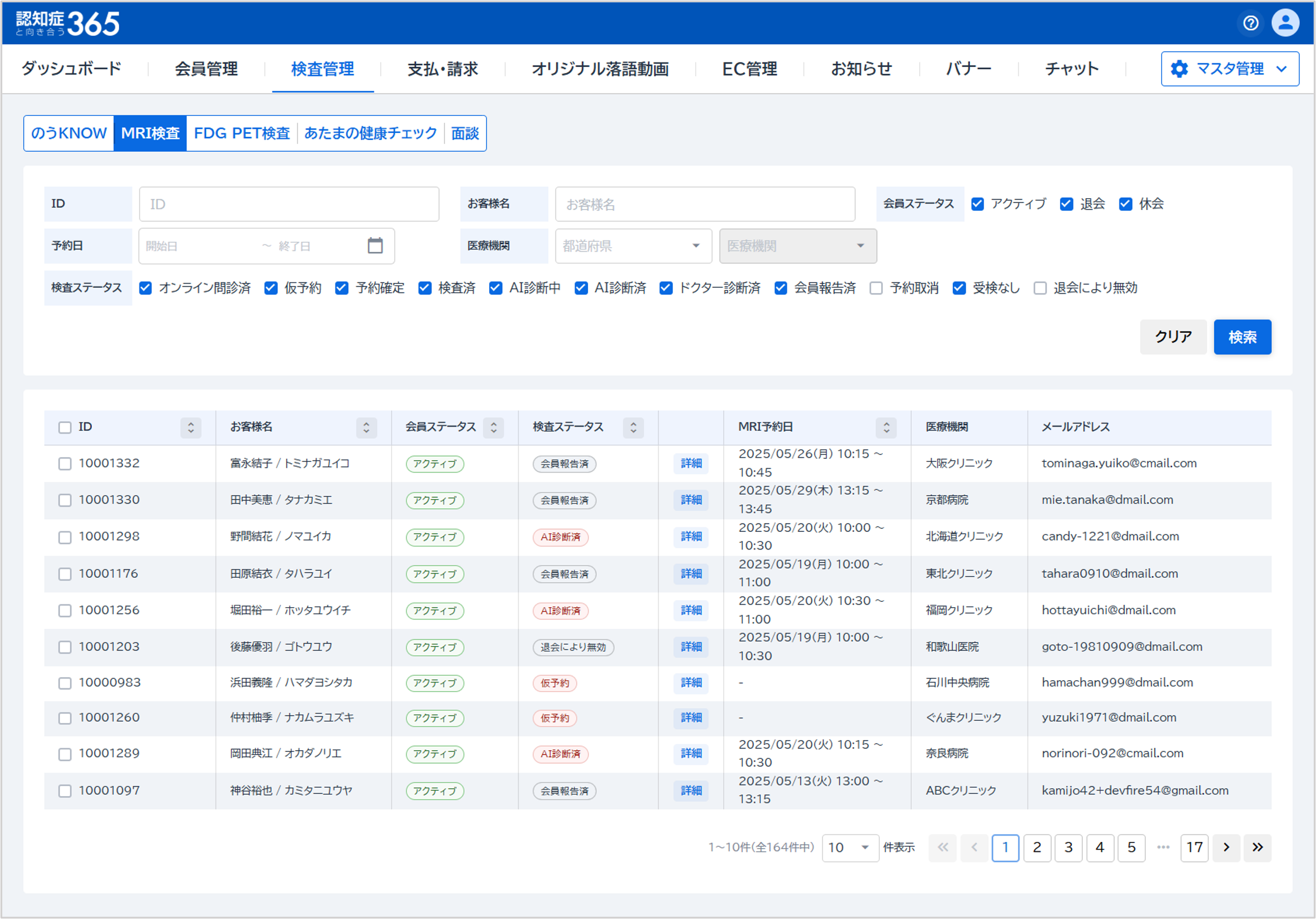Viewport: 1316px width, 919px height.
Task: Select row checkbox for ID 10001298
Action: (65, 537)
